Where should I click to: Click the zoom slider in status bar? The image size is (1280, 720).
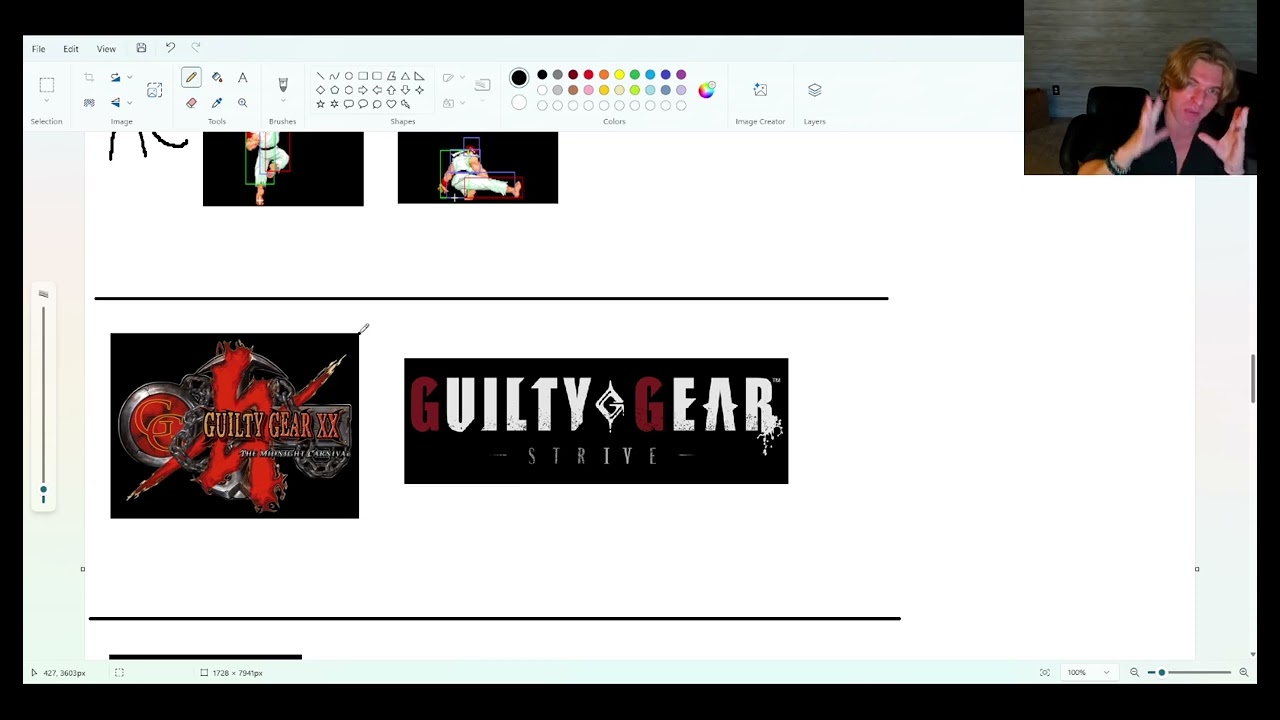pyautogui.click(x=1189, y=673)
